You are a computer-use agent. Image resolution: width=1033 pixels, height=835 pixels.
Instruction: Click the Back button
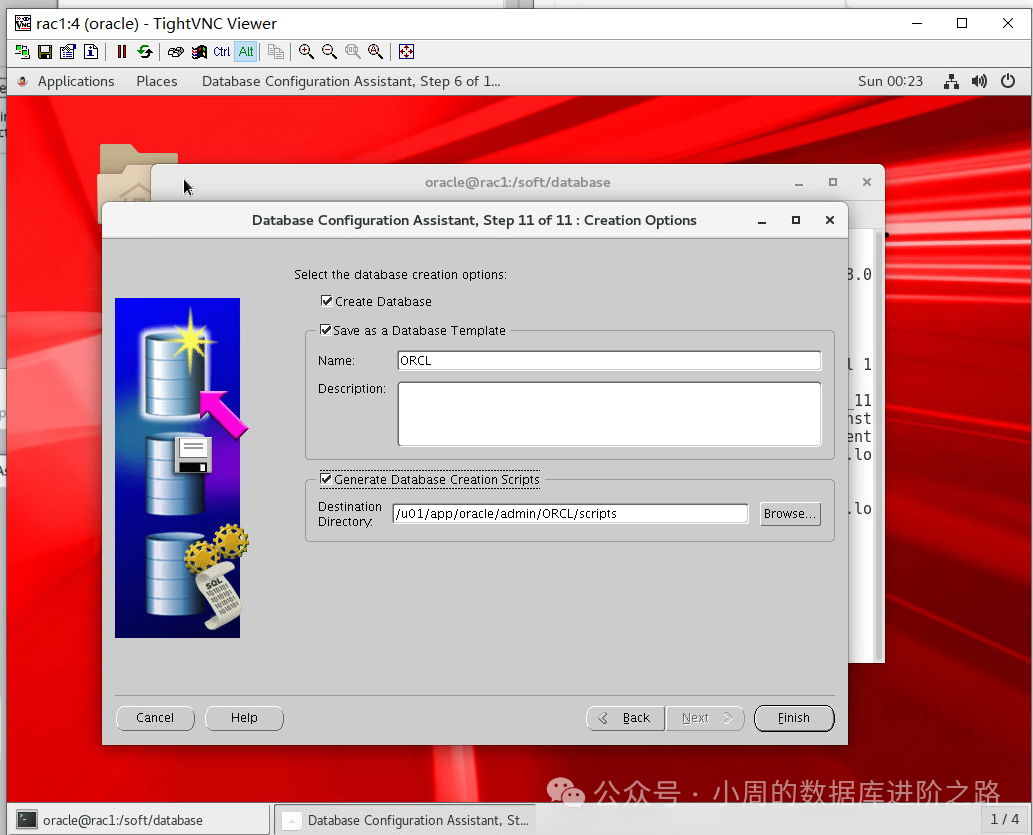point(625,718)
